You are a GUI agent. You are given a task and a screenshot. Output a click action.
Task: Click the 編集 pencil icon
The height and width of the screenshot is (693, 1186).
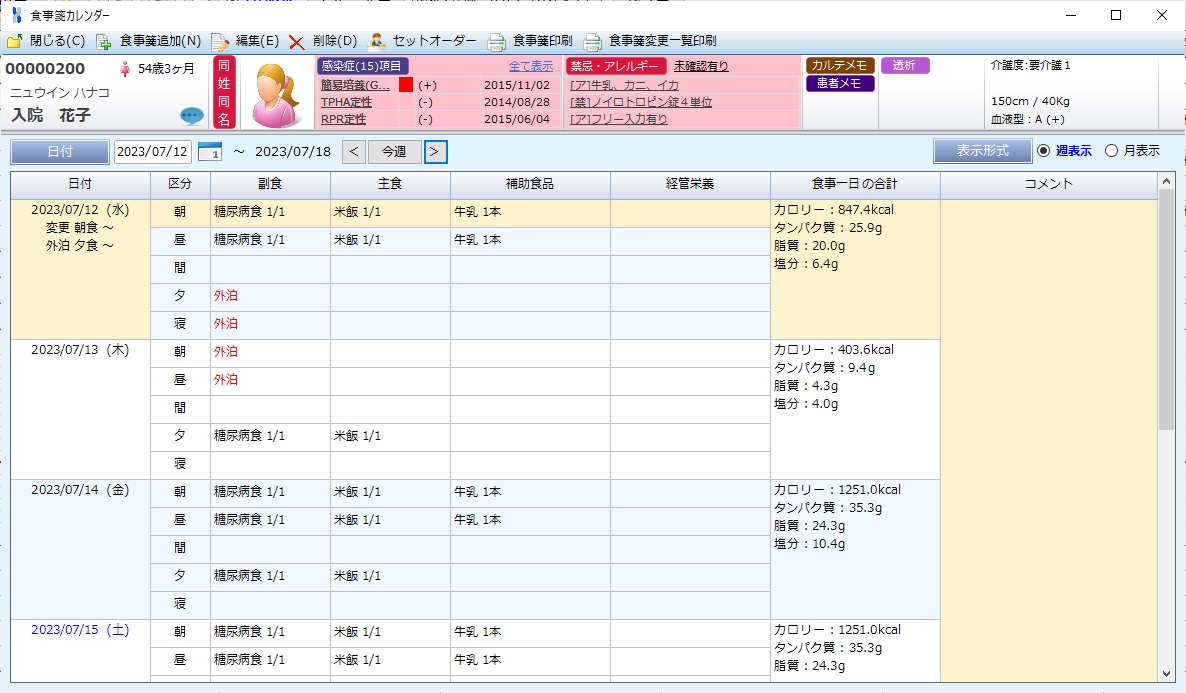(x=220, y=42)
